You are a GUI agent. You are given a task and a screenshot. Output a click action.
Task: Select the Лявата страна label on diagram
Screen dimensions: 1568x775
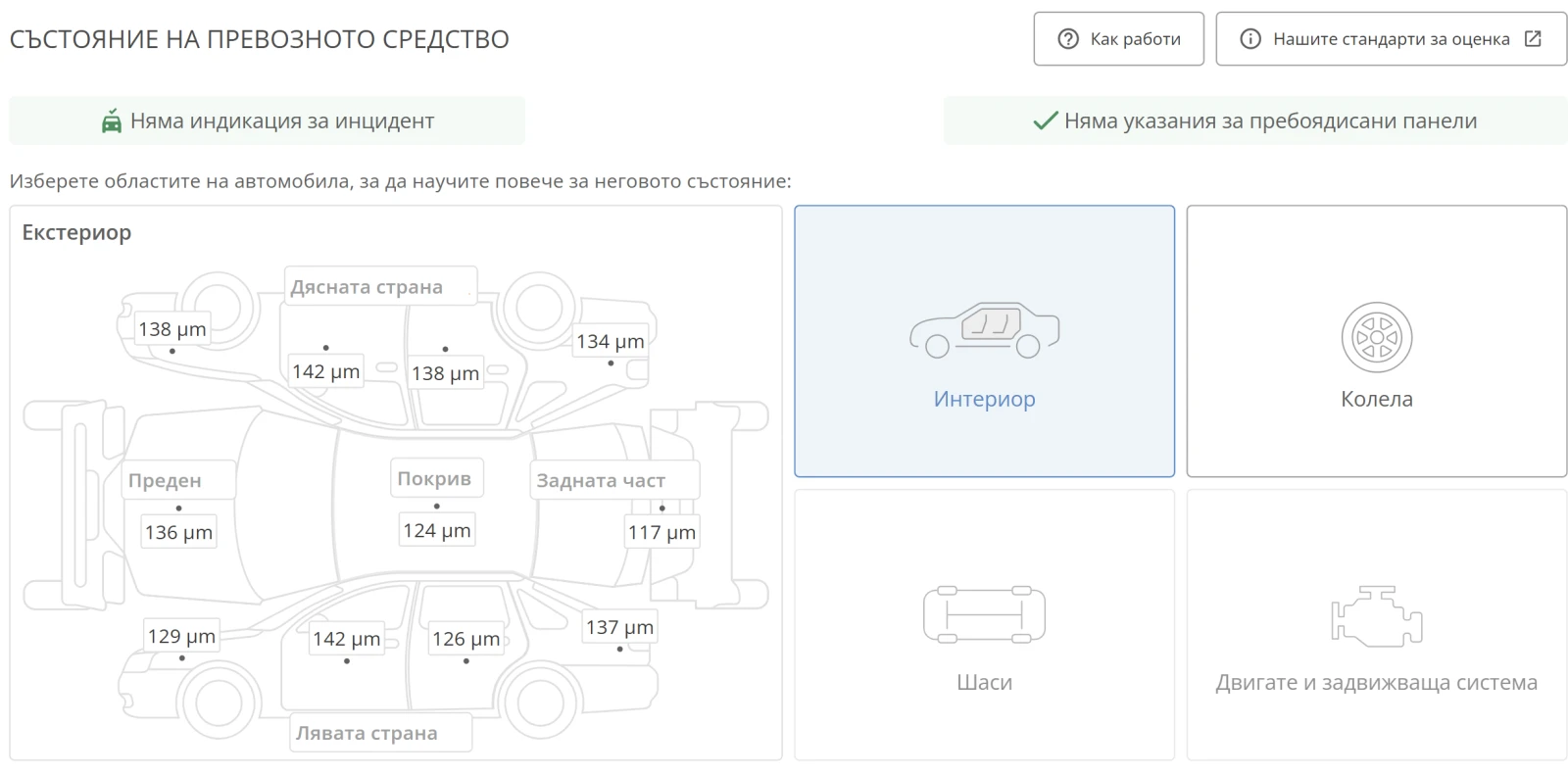(367, 733)
